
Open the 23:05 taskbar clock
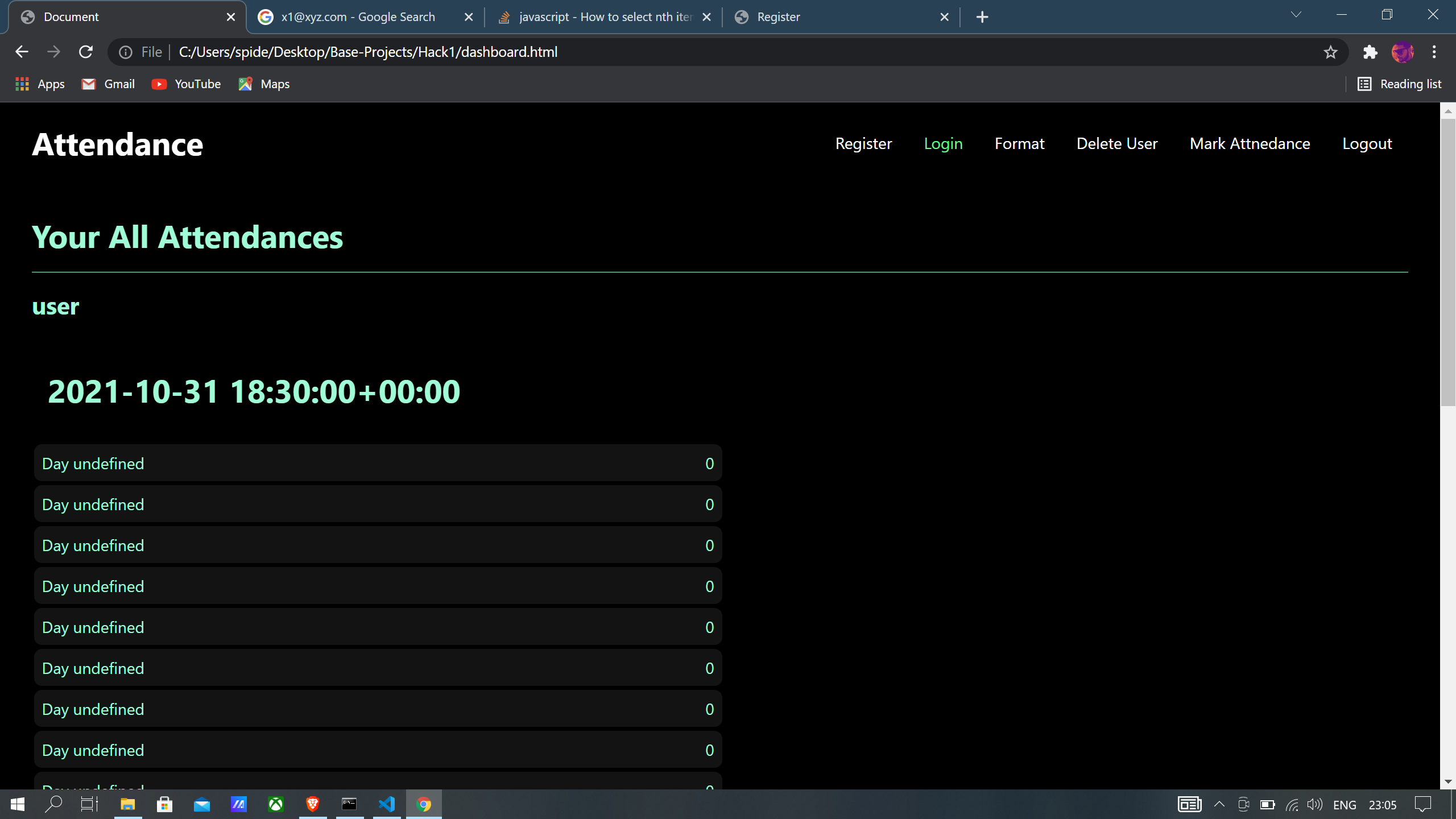click(x=1383, y=805)
